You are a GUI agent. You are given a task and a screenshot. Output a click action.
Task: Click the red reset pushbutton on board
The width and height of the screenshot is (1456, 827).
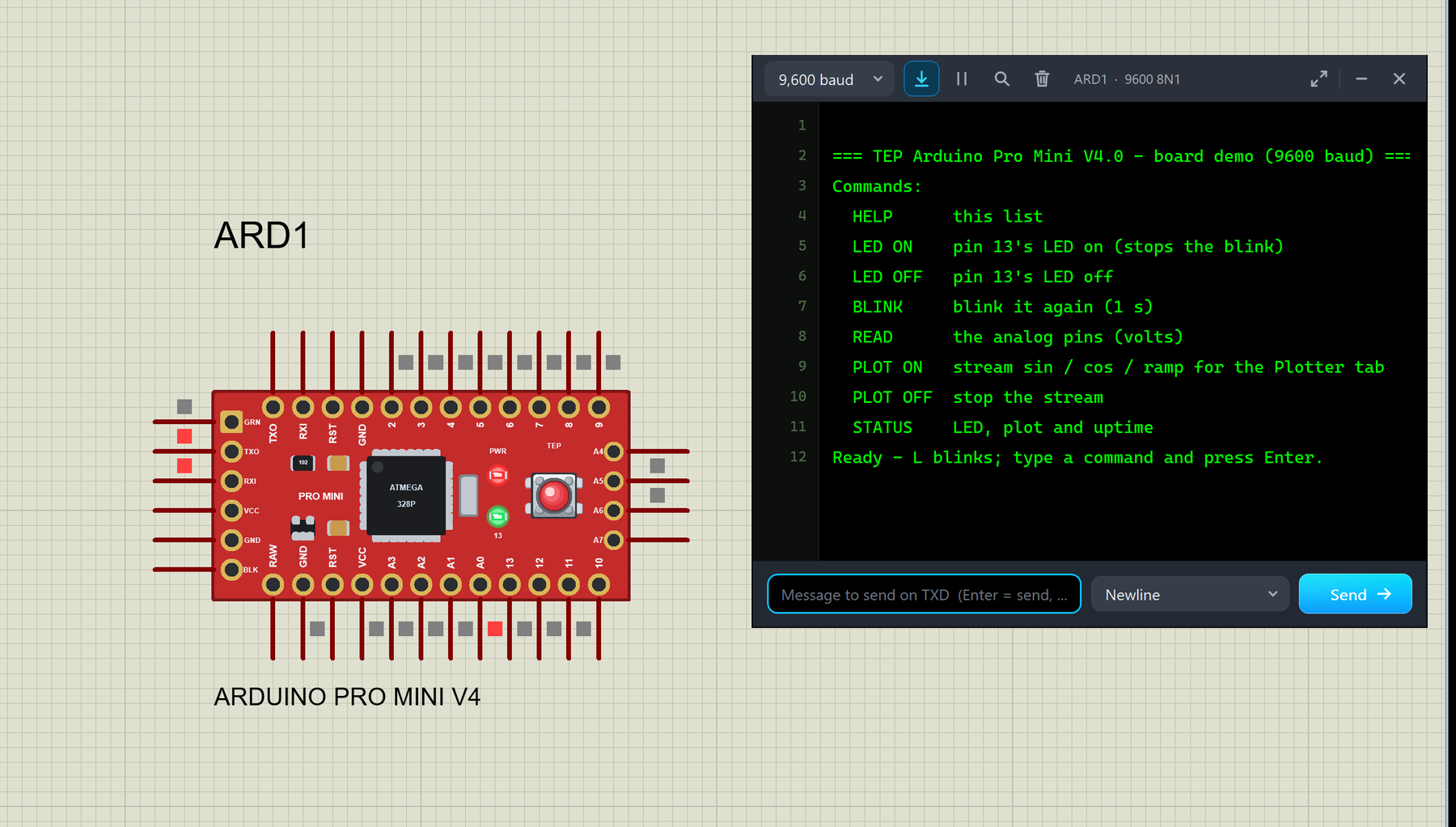(554, 495)
